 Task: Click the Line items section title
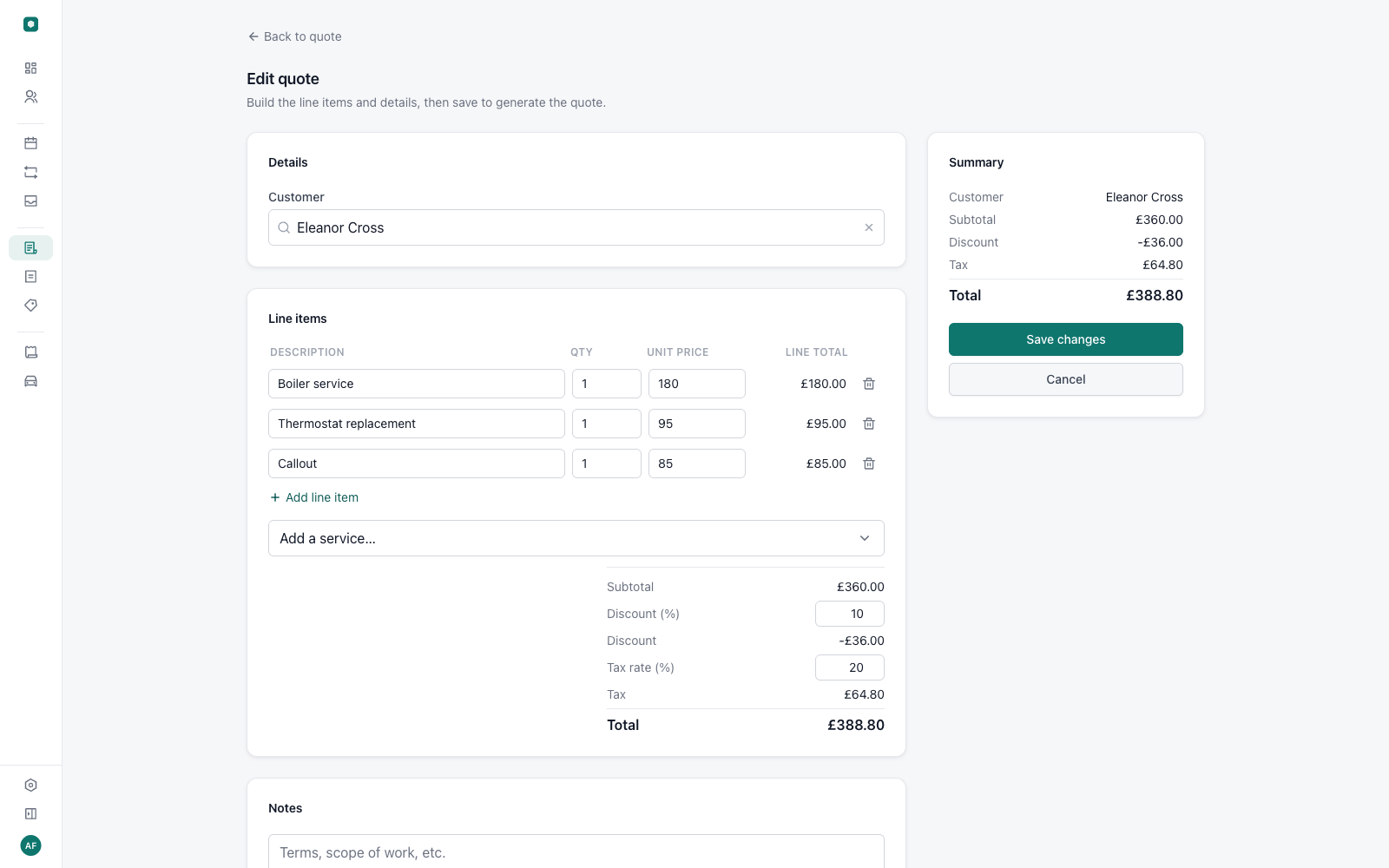[298, 319]
